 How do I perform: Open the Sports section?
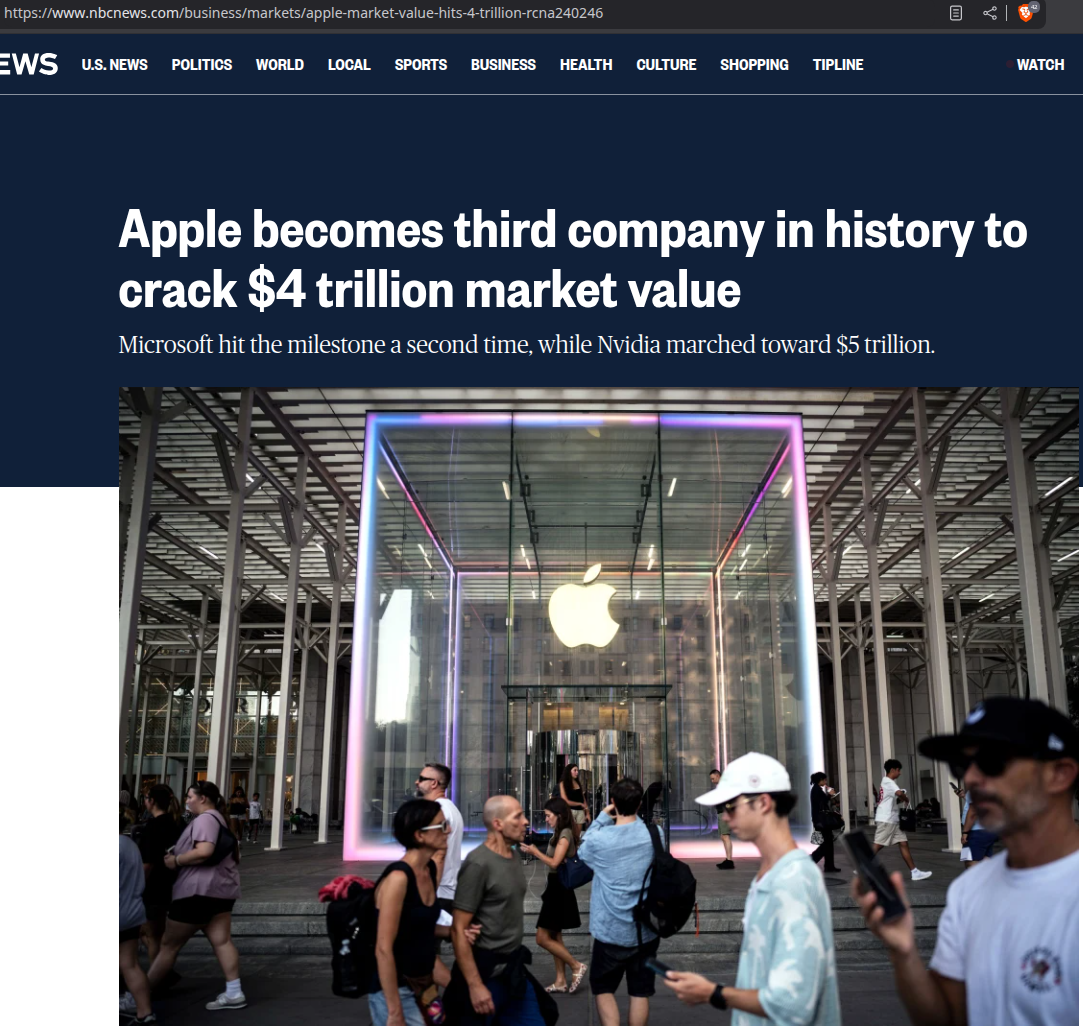[x=421, y=65]
